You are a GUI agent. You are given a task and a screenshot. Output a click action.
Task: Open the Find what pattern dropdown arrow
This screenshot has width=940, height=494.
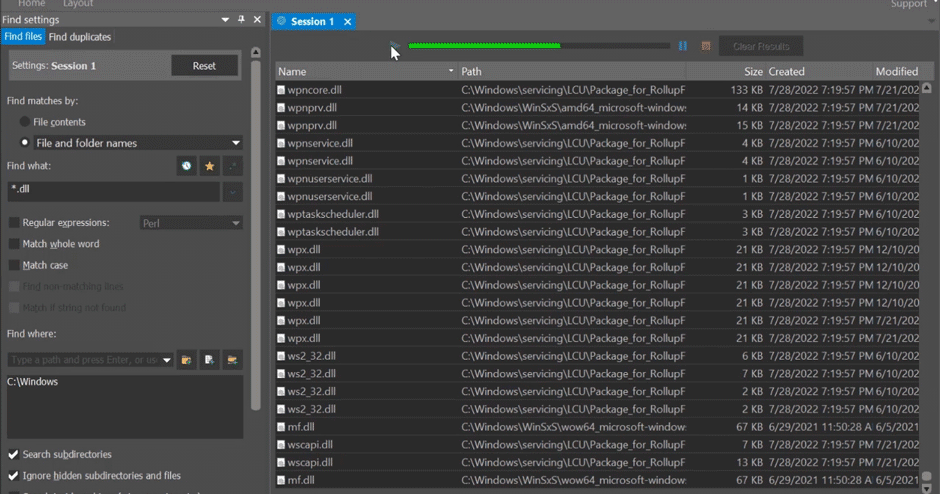(232, 190)
